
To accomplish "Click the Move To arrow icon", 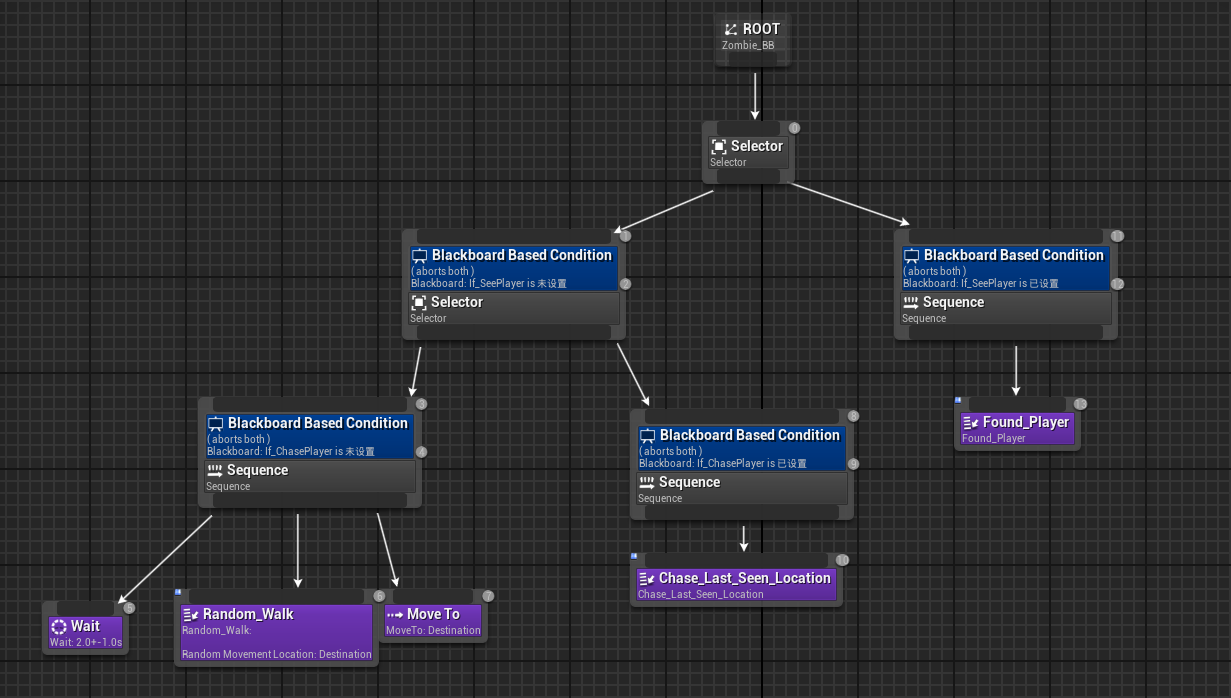I will click(393, 614).
